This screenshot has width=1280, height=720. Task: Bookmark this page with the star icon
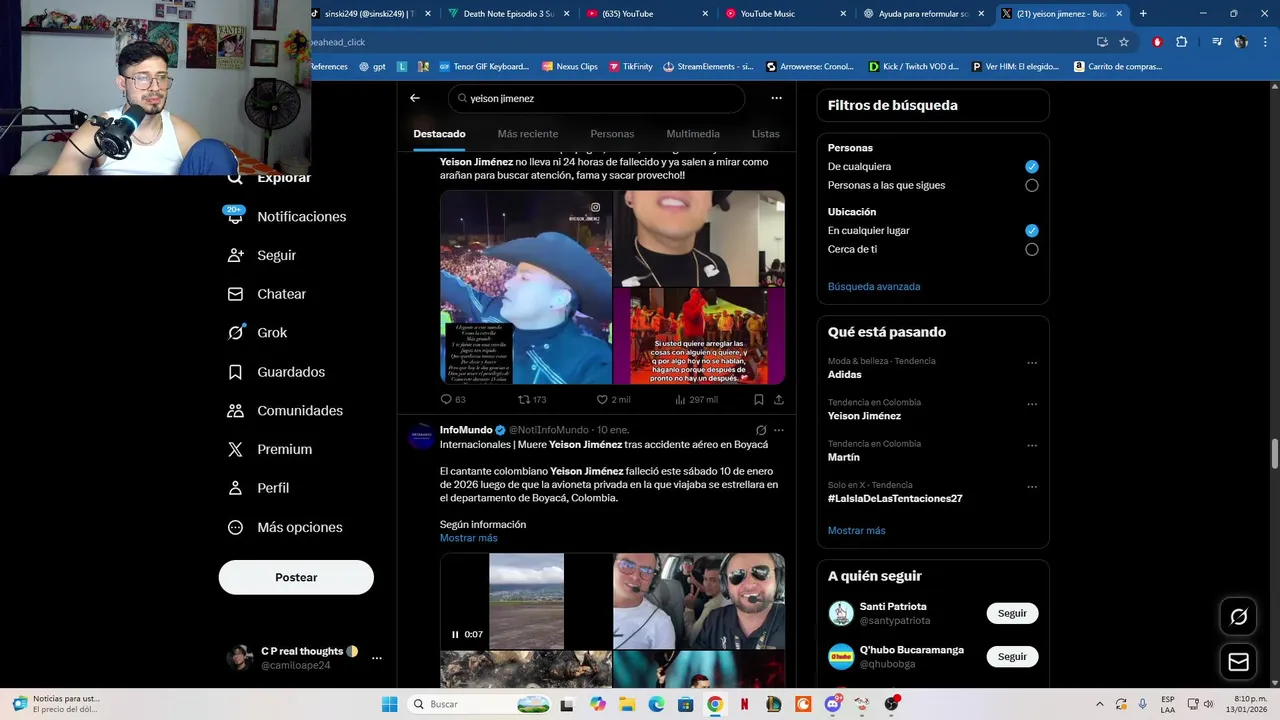[x=1124, y=42]
